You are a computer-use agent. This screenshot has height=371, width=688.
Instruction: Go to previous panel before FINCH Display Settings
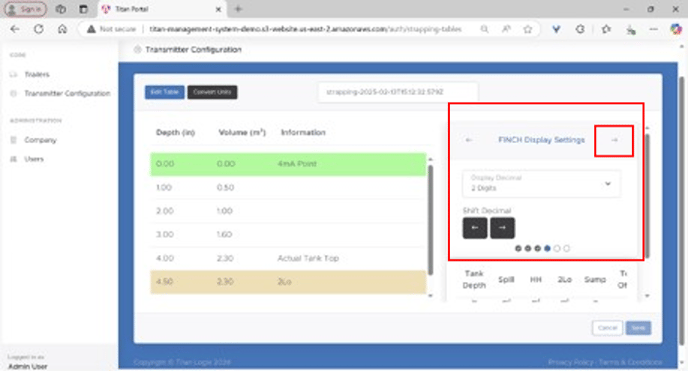469,140
